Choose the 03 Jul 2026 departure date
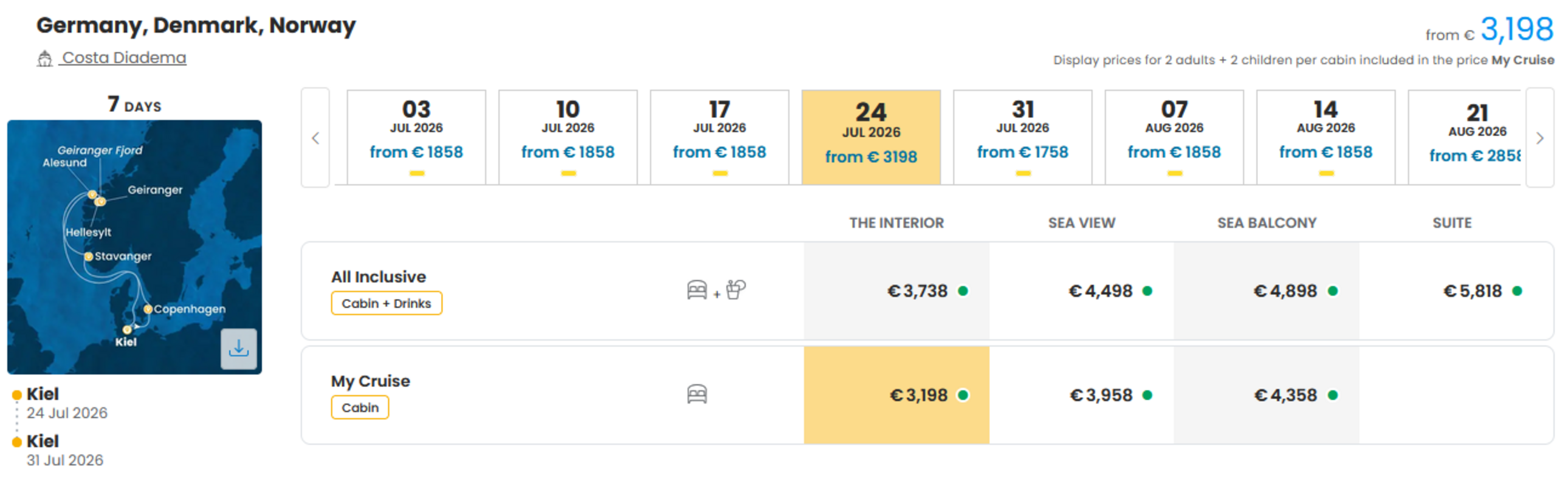 (416, 137)
